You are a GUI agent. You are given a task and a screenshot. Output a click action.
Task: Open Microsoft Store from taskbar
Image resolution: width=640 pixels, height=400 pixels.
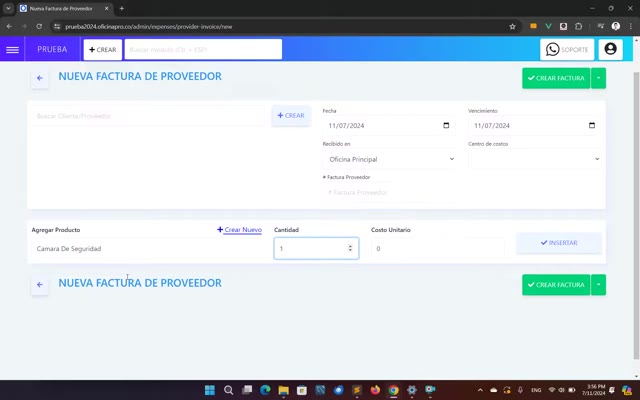[x=302, y=390]
